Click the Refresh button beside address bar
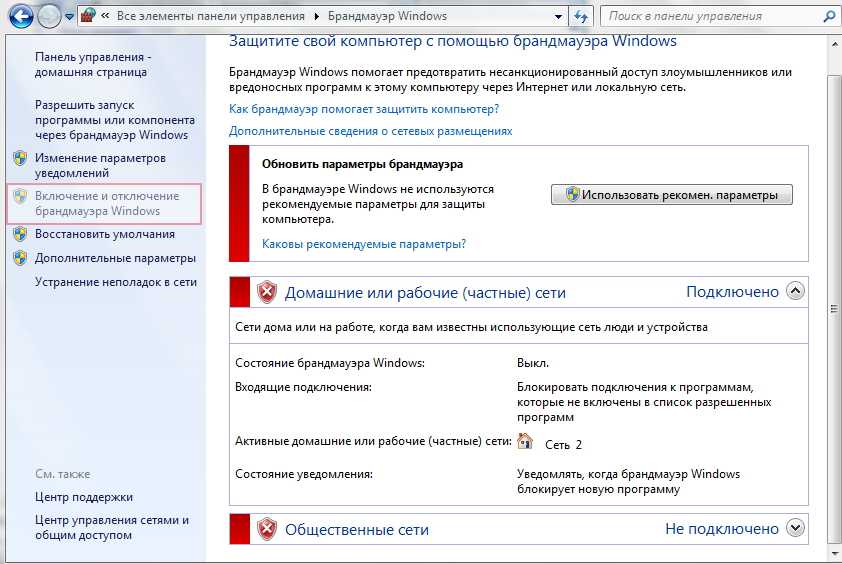Viewport: 842px width, 564px height. point(581,17)
